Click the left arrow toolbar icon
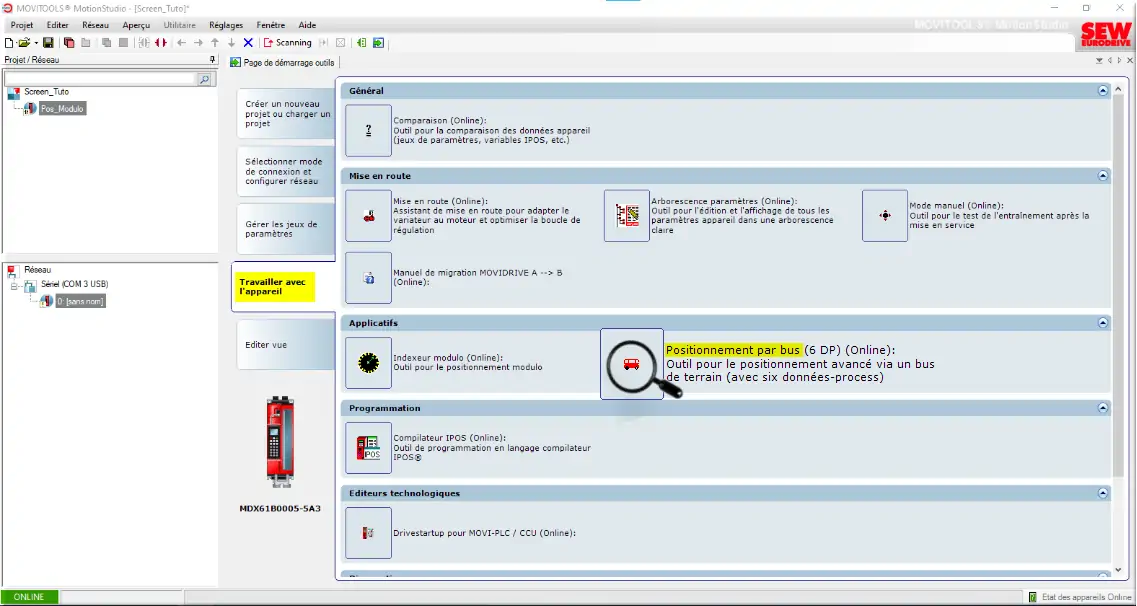The height and width of the screenshot is (606, 1137). point(181,43)
